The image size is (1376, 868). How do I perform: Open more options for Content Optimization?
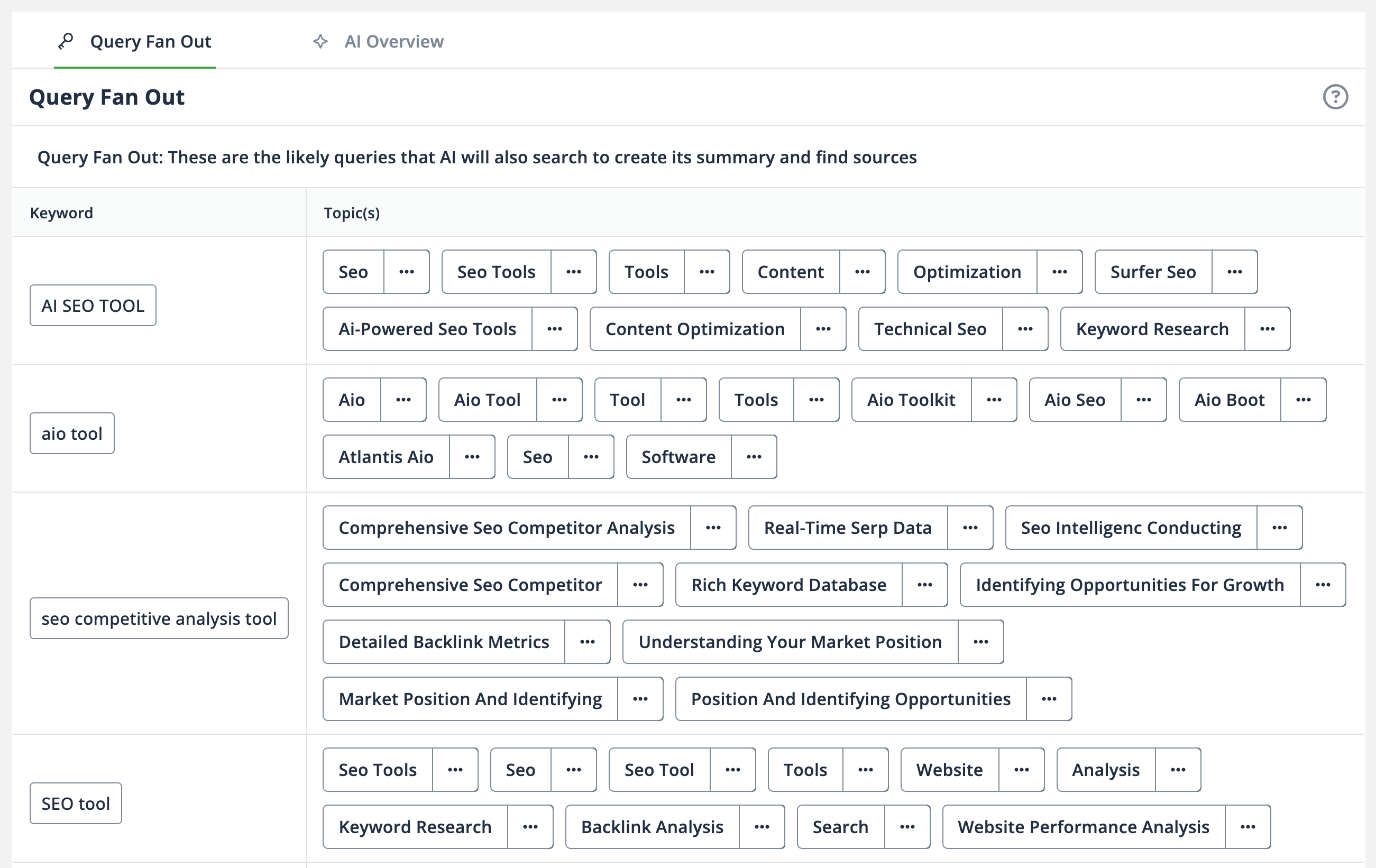tap(823, 329)
